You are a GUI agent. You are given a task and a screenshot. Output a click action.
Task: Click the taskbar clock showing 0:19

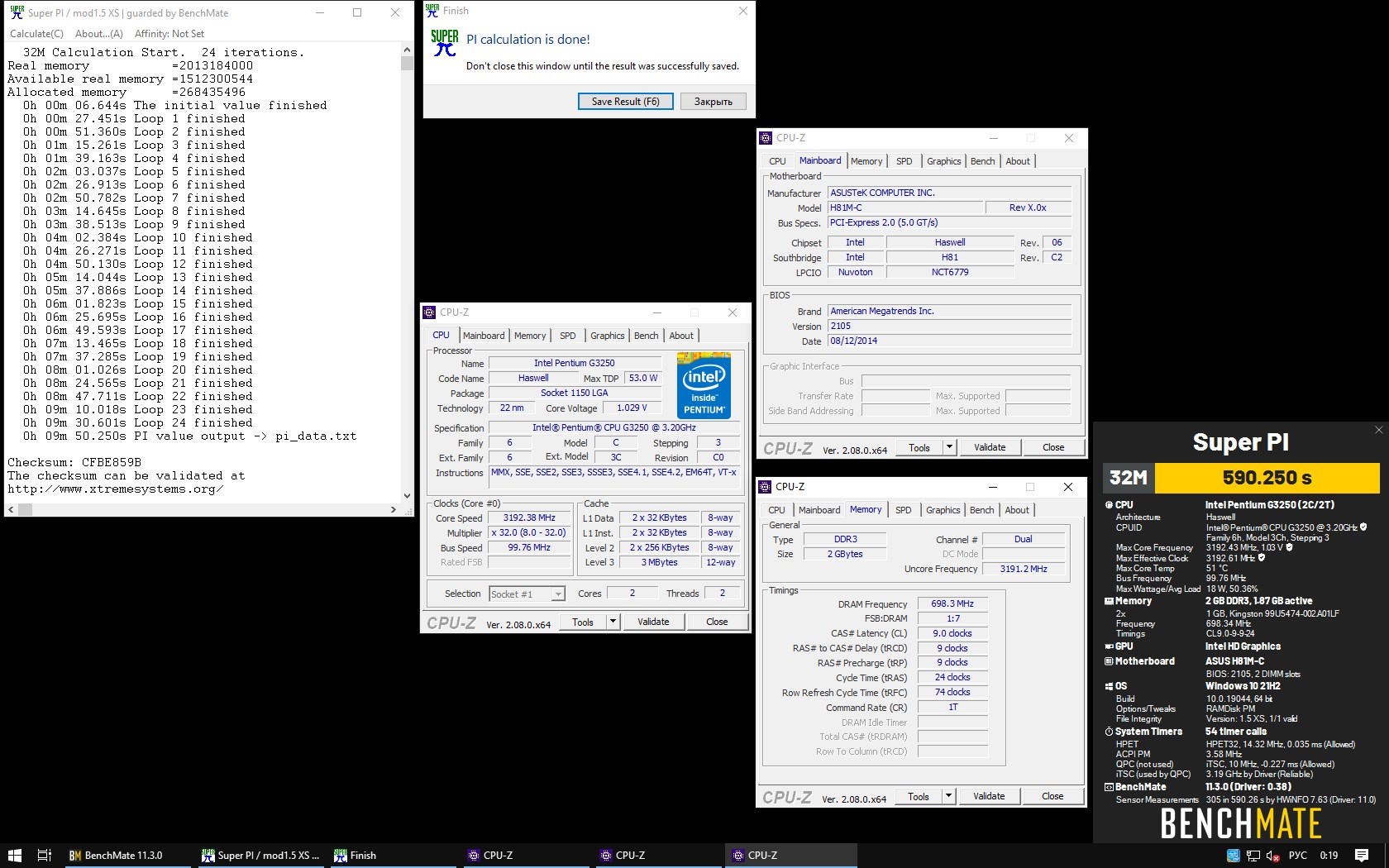pyautogui.click(x=1329, y=856)
